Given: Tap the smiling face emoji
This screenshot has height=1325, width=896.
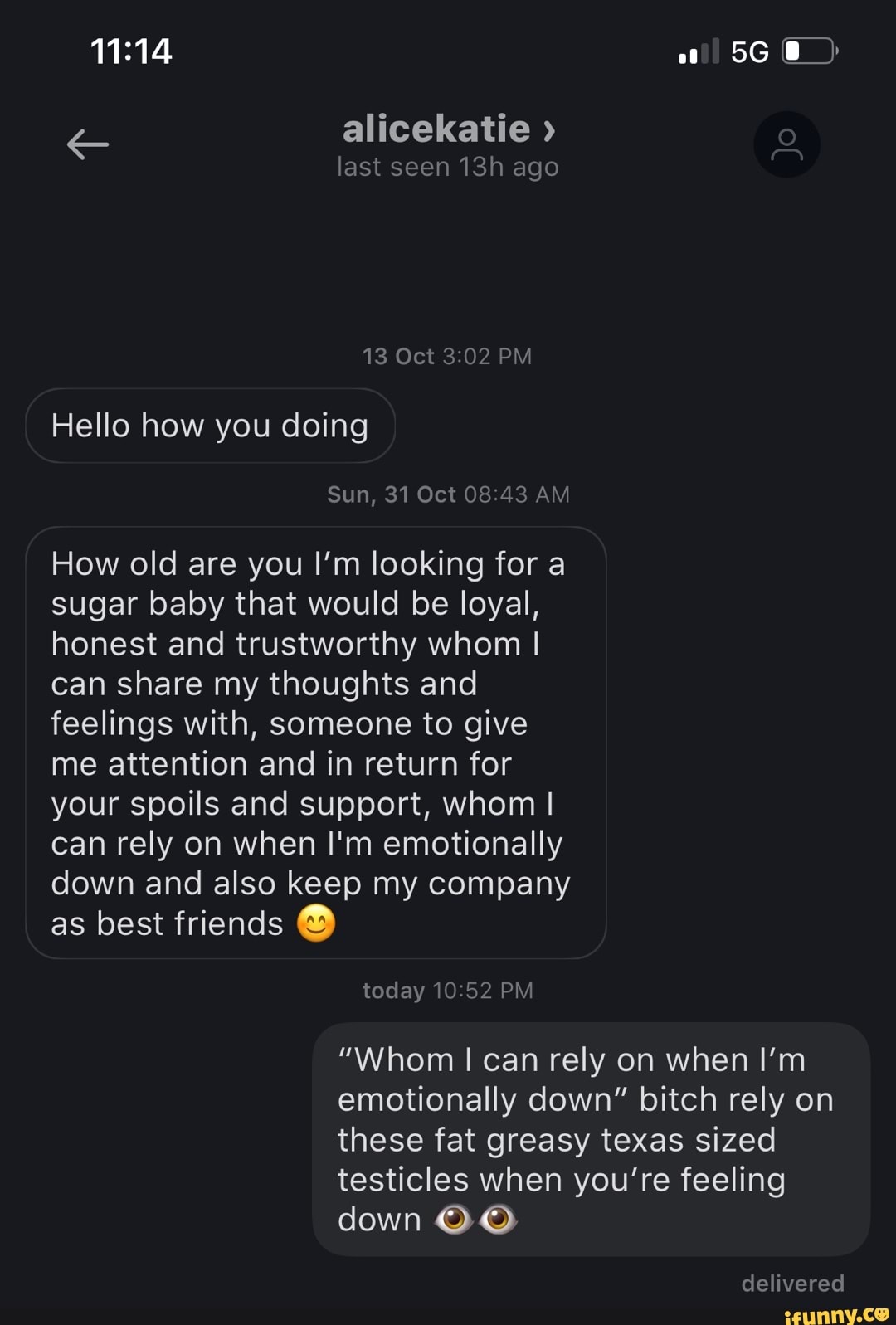Looking at the screenshot, I should [x=316, y=923].
